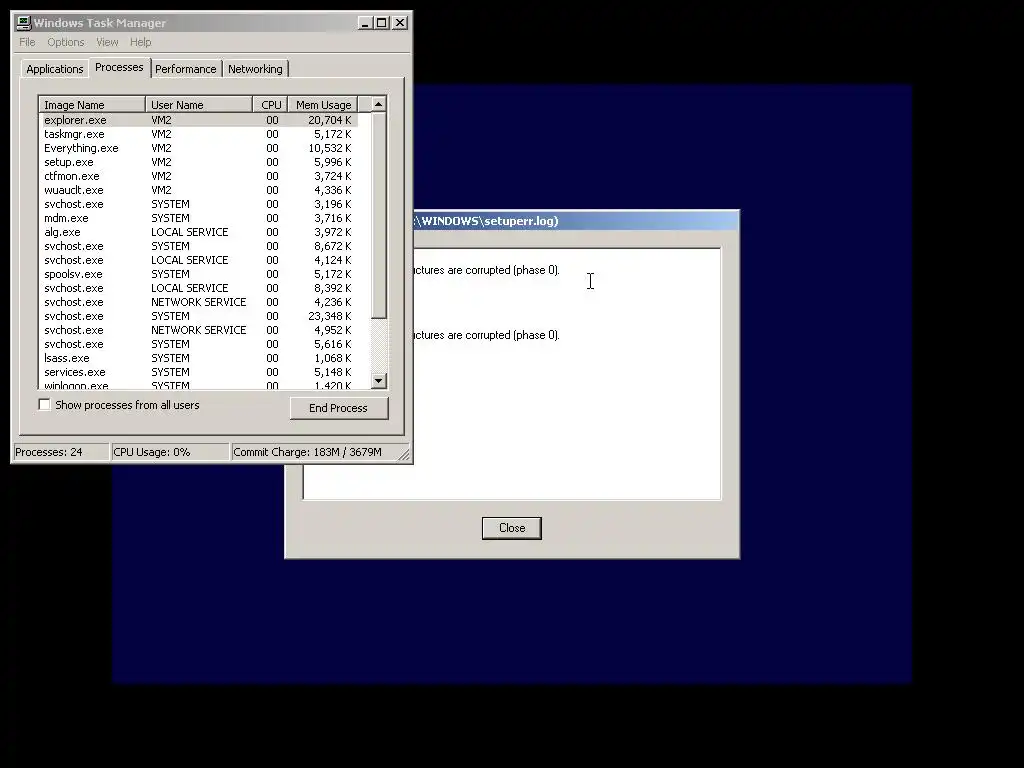Click the Task Manager resize grip

(x=404, y=454)
